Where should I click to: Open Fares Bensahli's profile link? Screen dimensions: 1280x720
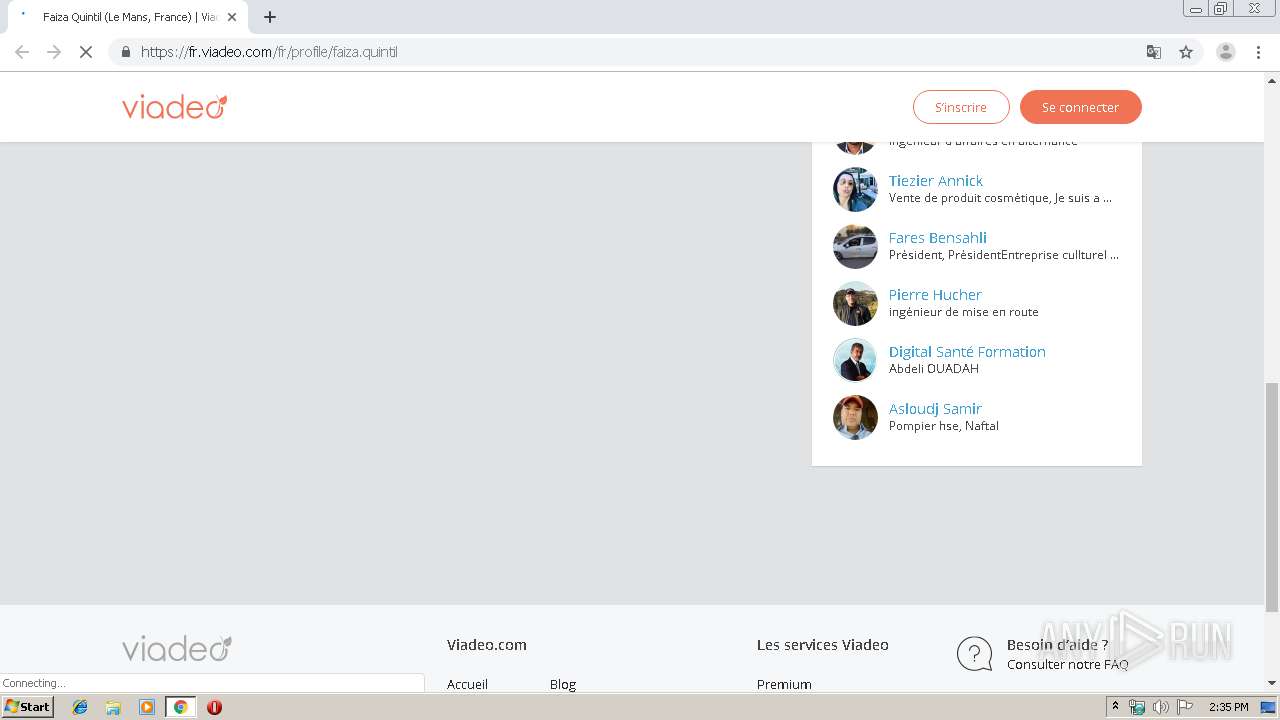(938, 238)
